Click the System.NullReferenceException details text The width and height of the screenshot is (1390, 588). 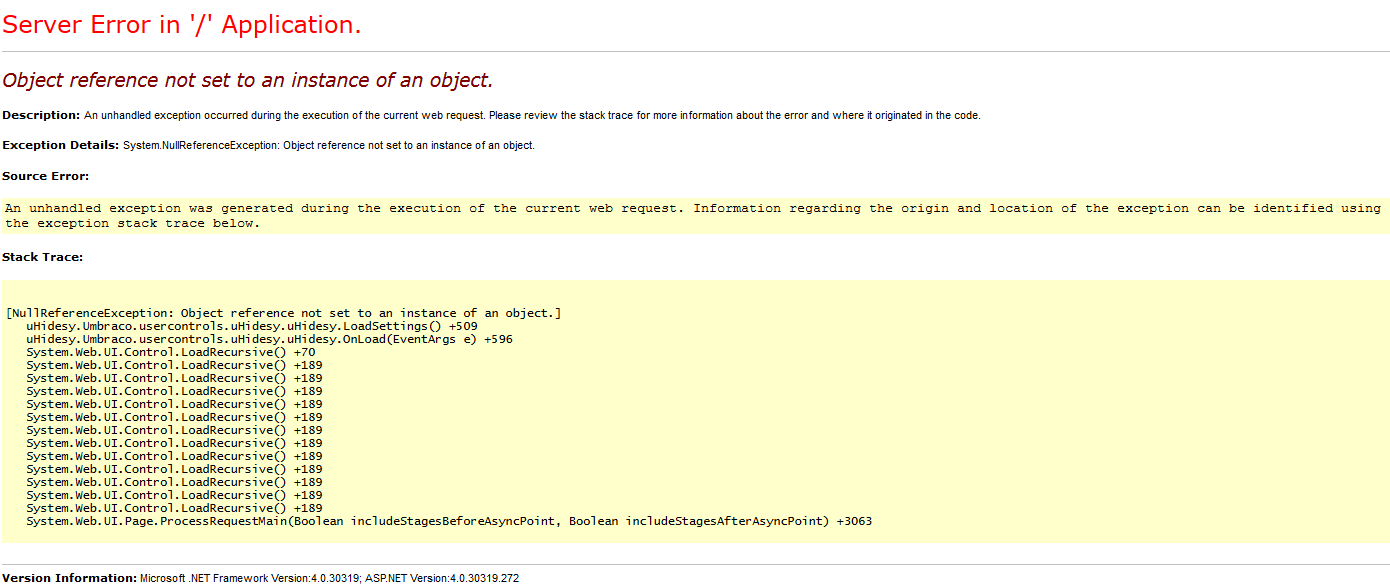[329, 146]
